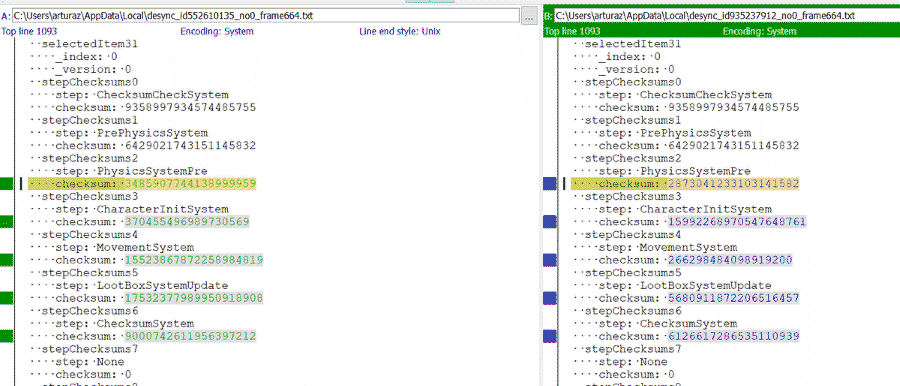Click 'step: LootBoxSystemUpdate' line in pane A
Image resolution: width=900 pixels, height=386 pixels.
(141, 285)
